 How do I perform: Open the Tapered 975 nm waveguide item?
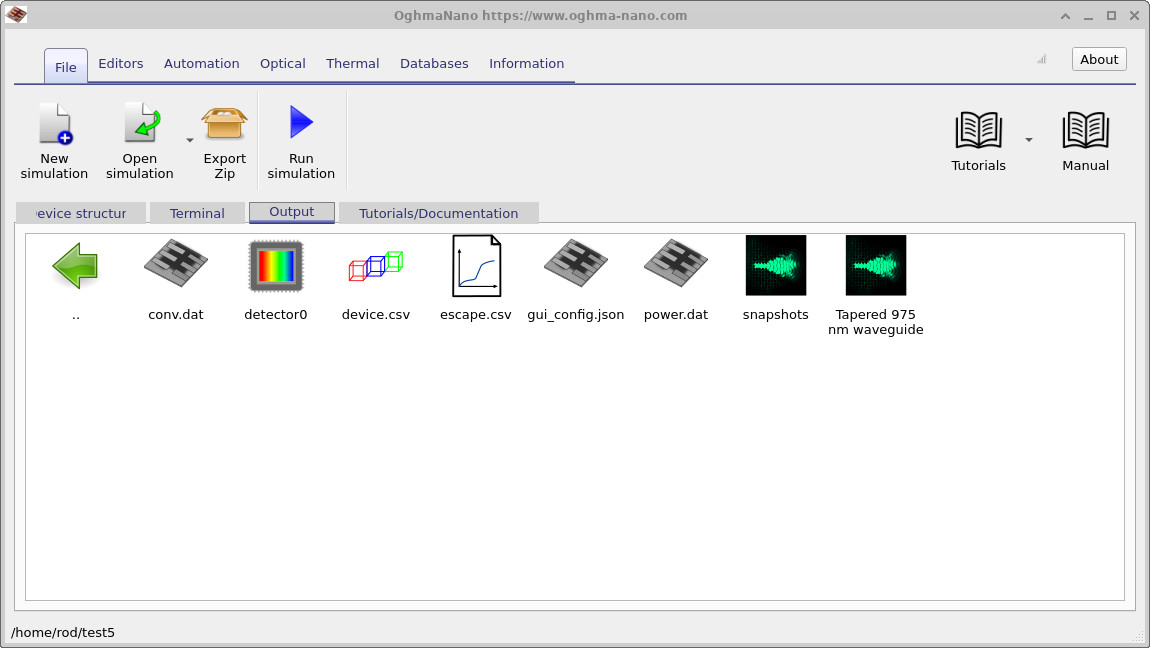click(x=875, y=265)
